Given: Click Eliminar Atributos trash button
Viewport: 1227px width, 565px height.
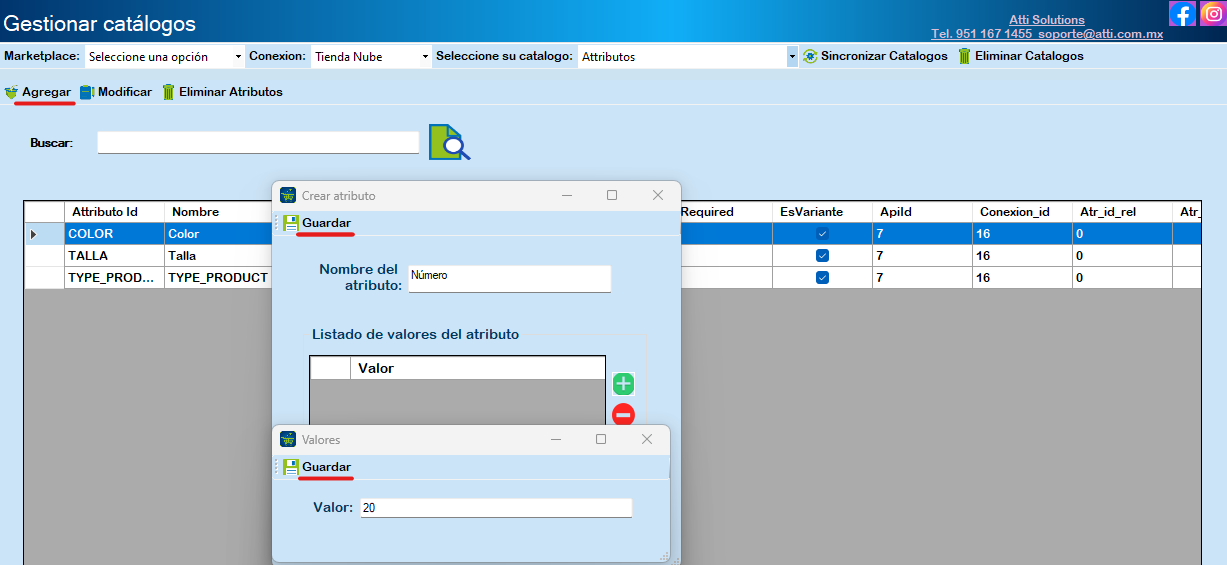Looking at the screenshot, I should (222, 92).
